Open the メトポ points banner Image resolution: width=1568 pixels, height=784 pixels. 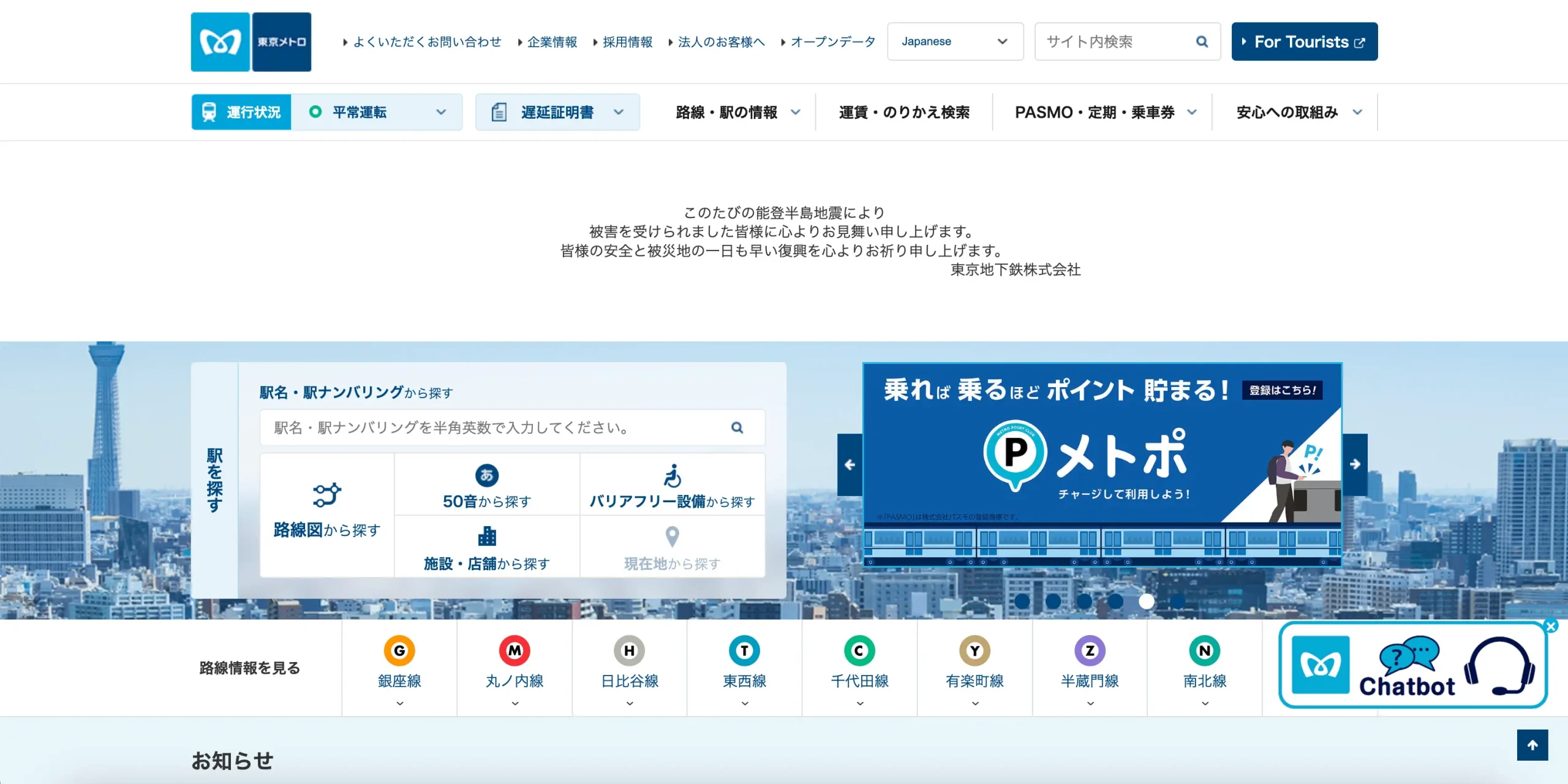[1102, 465]
